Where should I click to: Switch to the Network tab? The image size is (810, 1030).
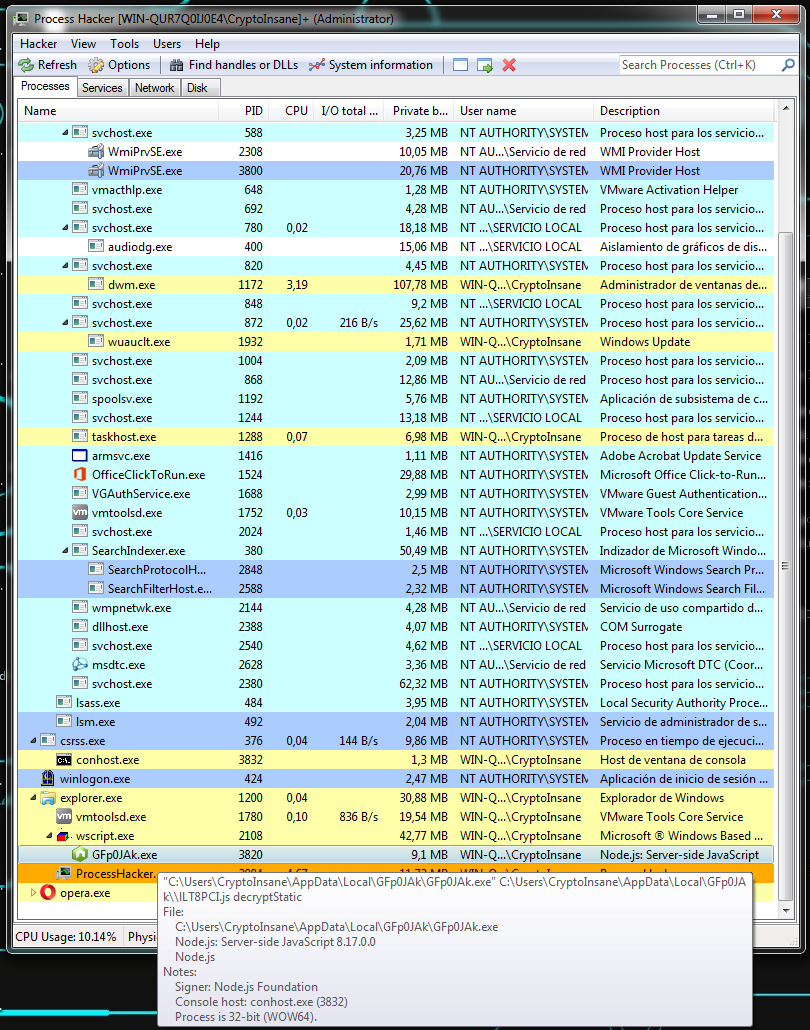154,88
